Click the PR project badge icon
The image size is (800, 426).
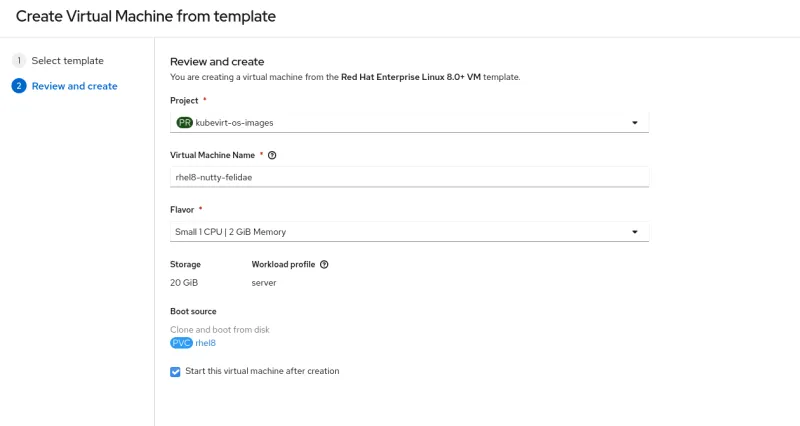(184, 123)
